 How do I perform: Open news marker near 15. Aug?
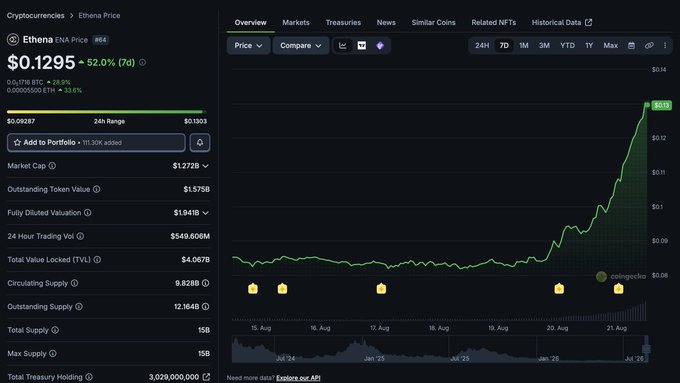pyautogui.click(x=253, y=288)
